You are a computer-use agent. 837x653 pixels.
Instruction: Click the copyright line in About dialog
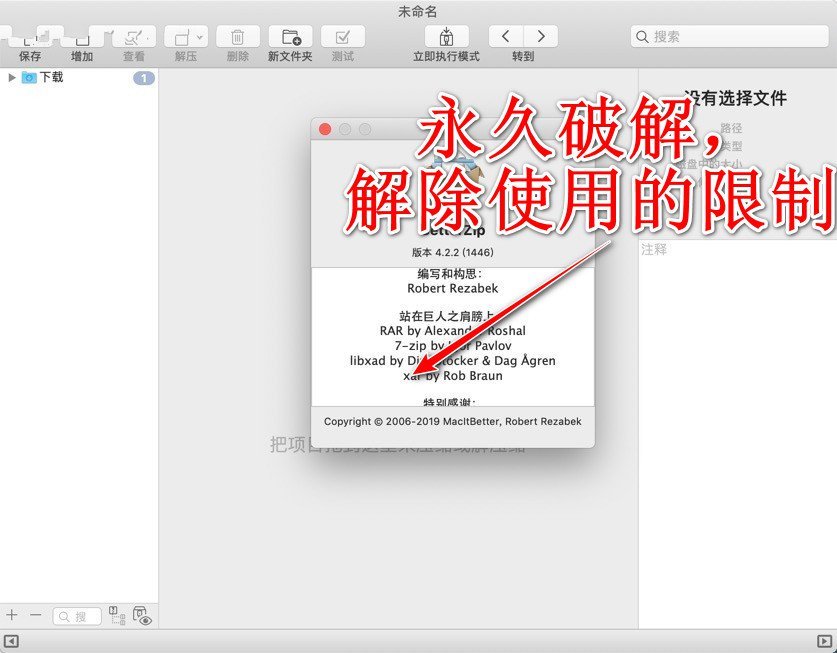point(453,421)
